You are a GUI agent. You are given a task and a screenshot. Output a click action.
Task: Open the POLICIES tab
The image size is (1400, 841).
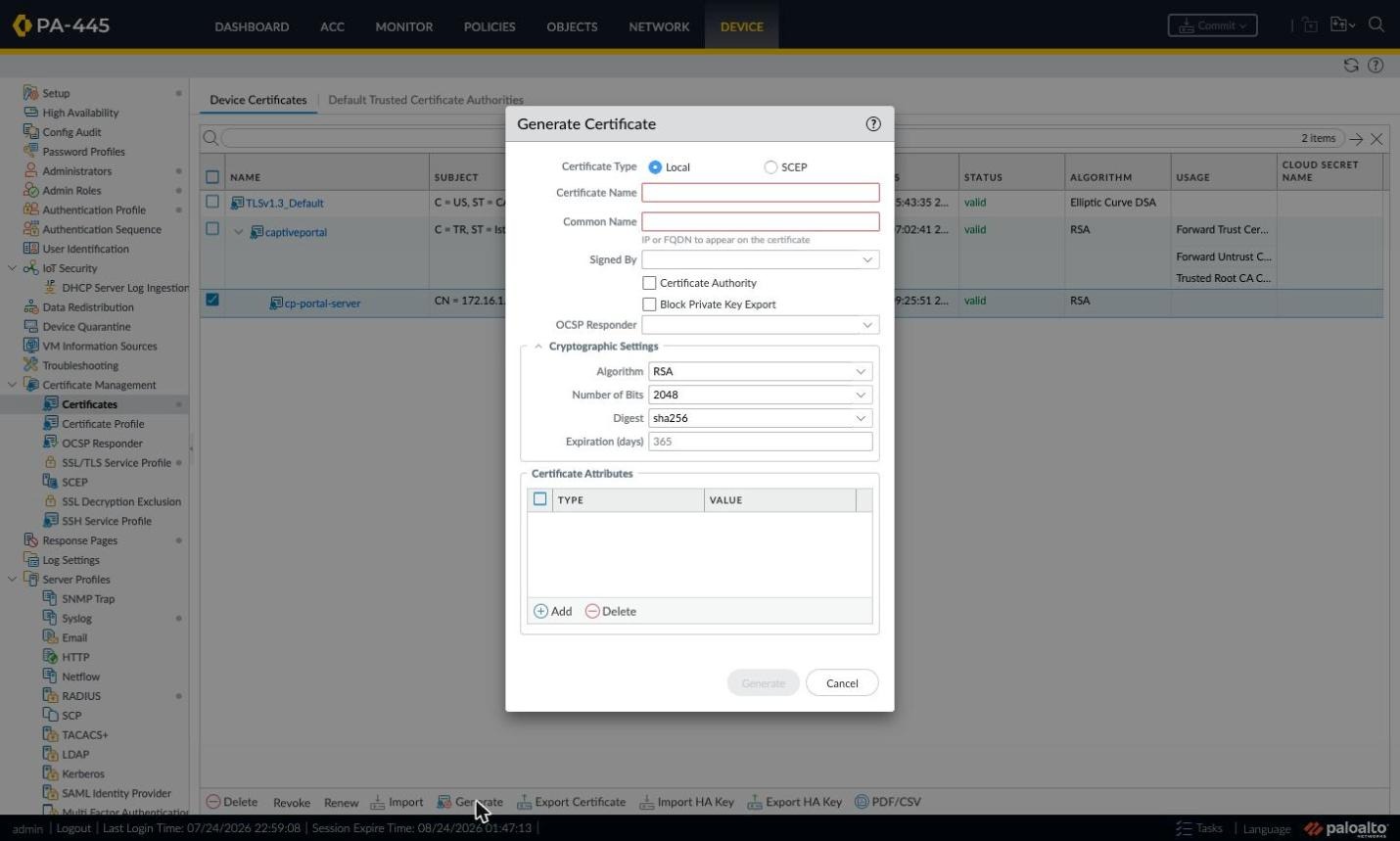click(490, 26)
